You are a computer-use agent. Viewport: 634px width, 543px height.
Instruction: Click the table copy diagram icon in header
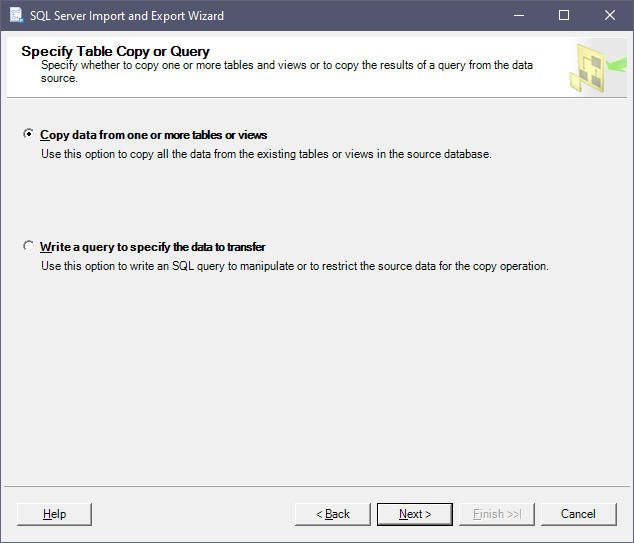[597, 67]
